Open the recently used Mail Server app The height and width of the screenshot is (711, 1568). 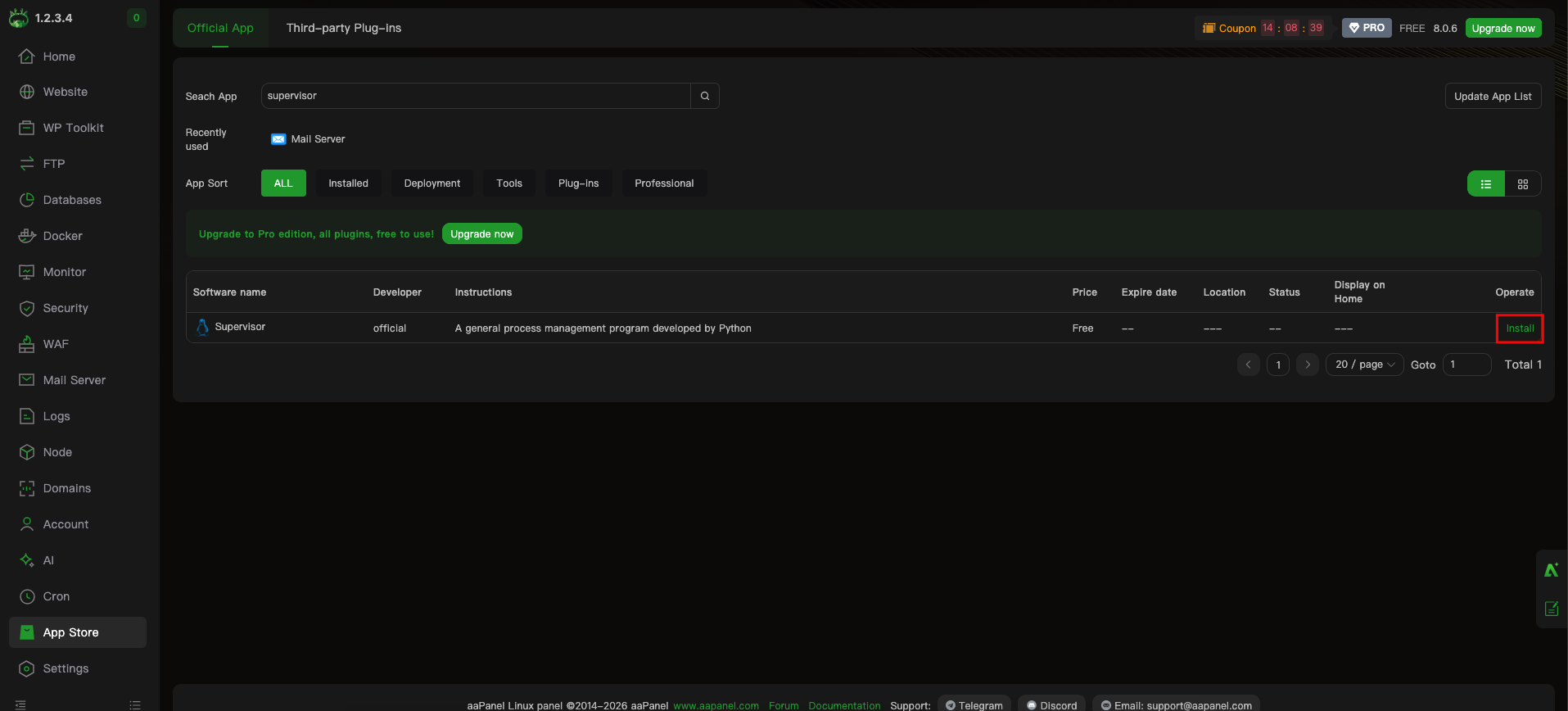tap(308, 139)
